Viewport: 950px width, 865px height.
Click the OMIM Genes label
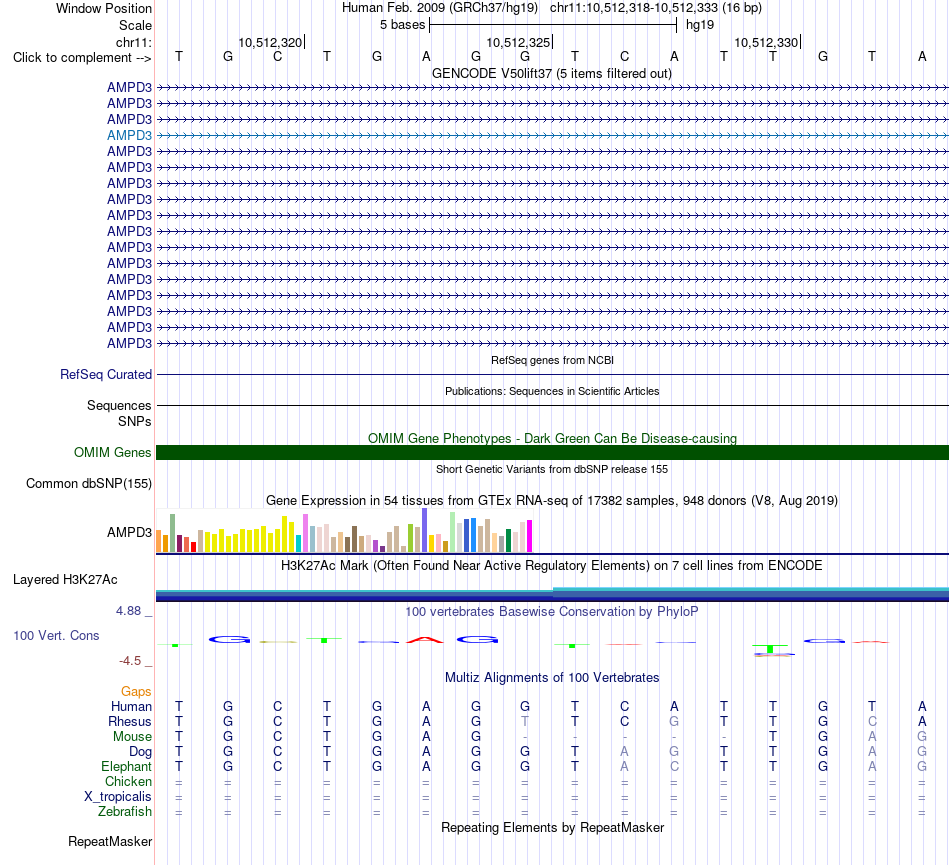coord(113,452)
